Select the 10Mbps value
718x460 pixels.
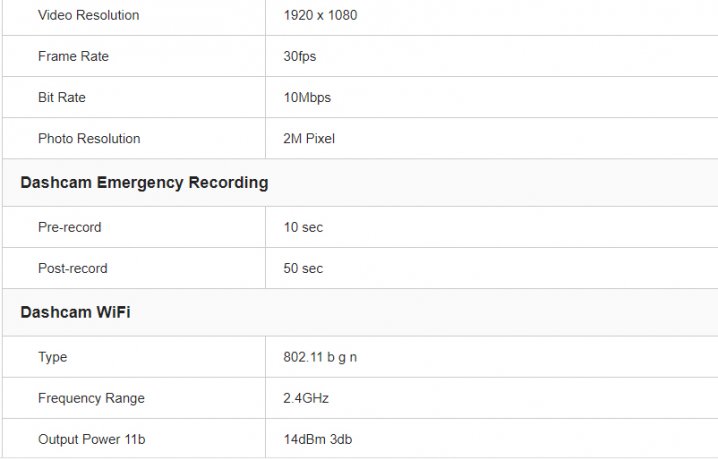click(x=306, y=97)
